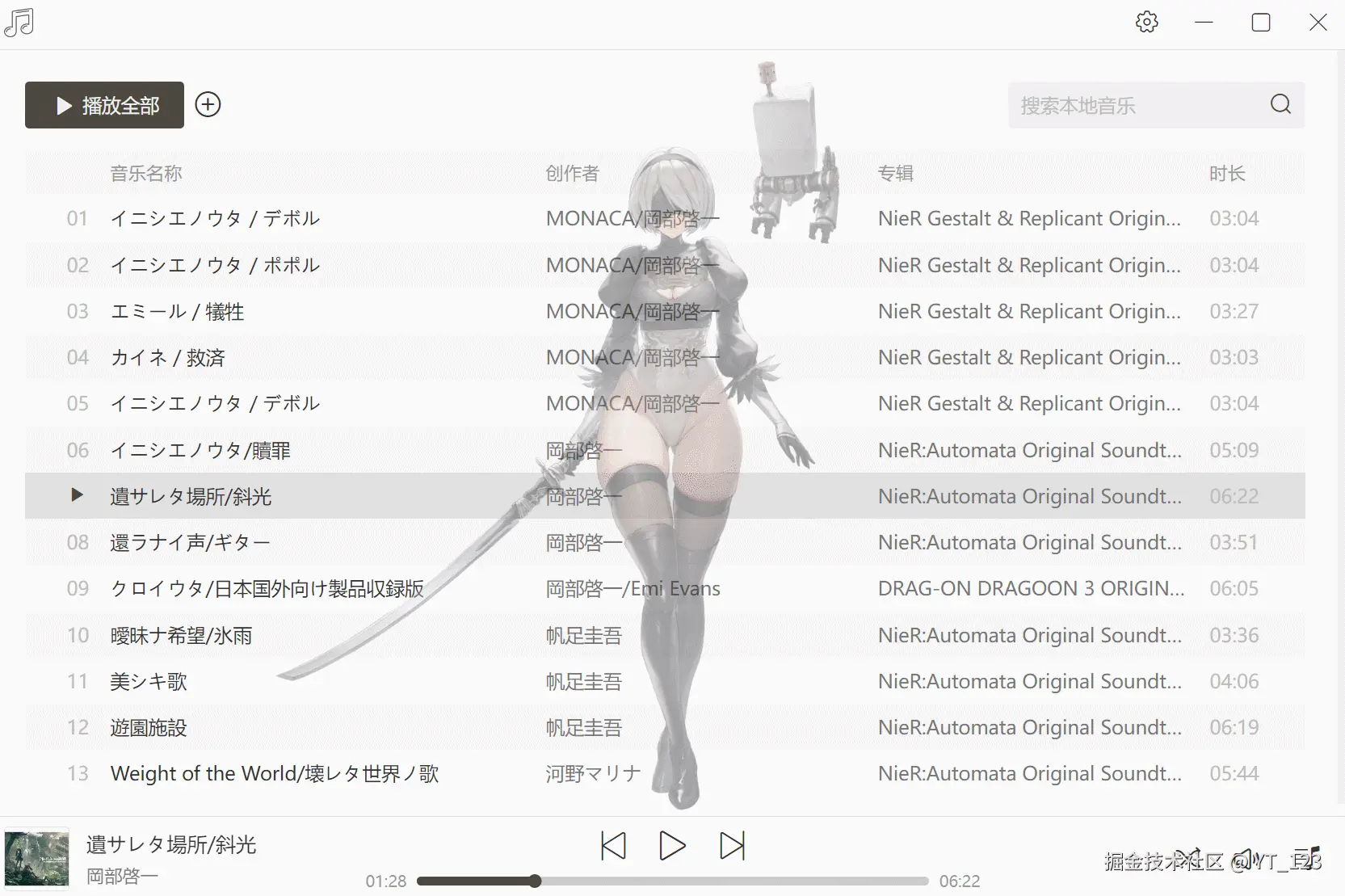
Task: Select track 01 イニシエノウタ / デボル
Action: (215, 217)
